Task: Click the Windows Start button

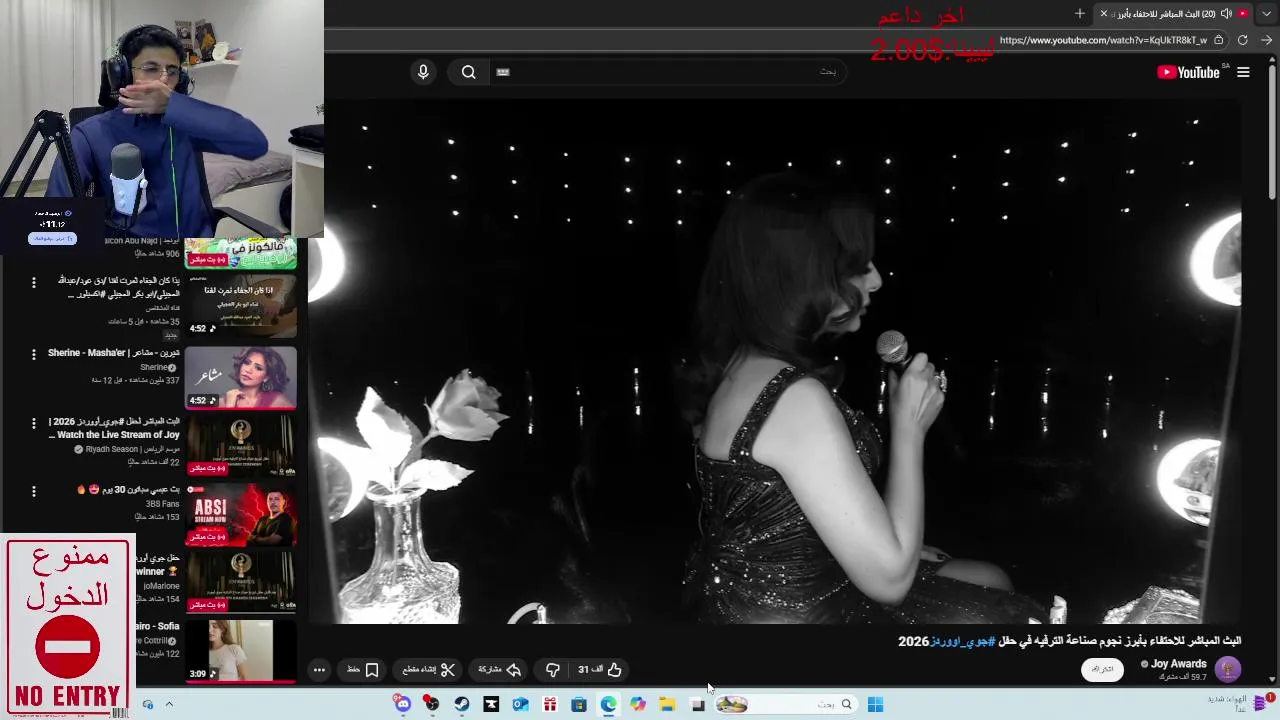Action: 875,704
